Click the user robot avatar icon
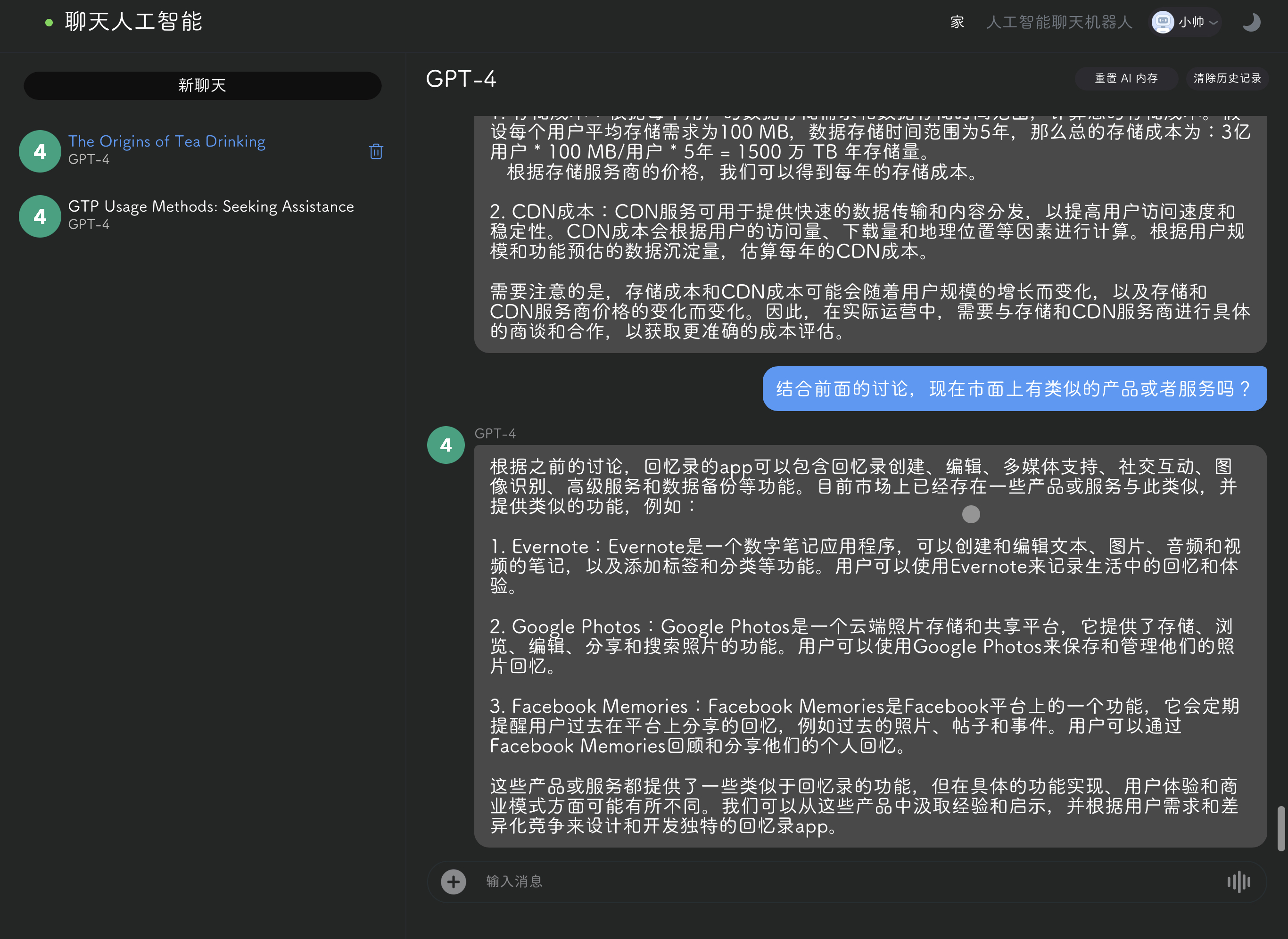 click(x=1163, y=23)
